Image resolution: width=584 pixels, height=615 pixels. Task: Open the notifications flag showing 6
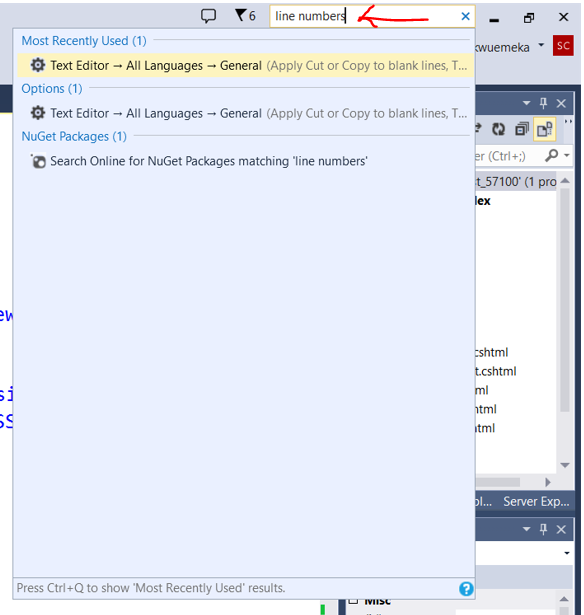pos(245,16)
